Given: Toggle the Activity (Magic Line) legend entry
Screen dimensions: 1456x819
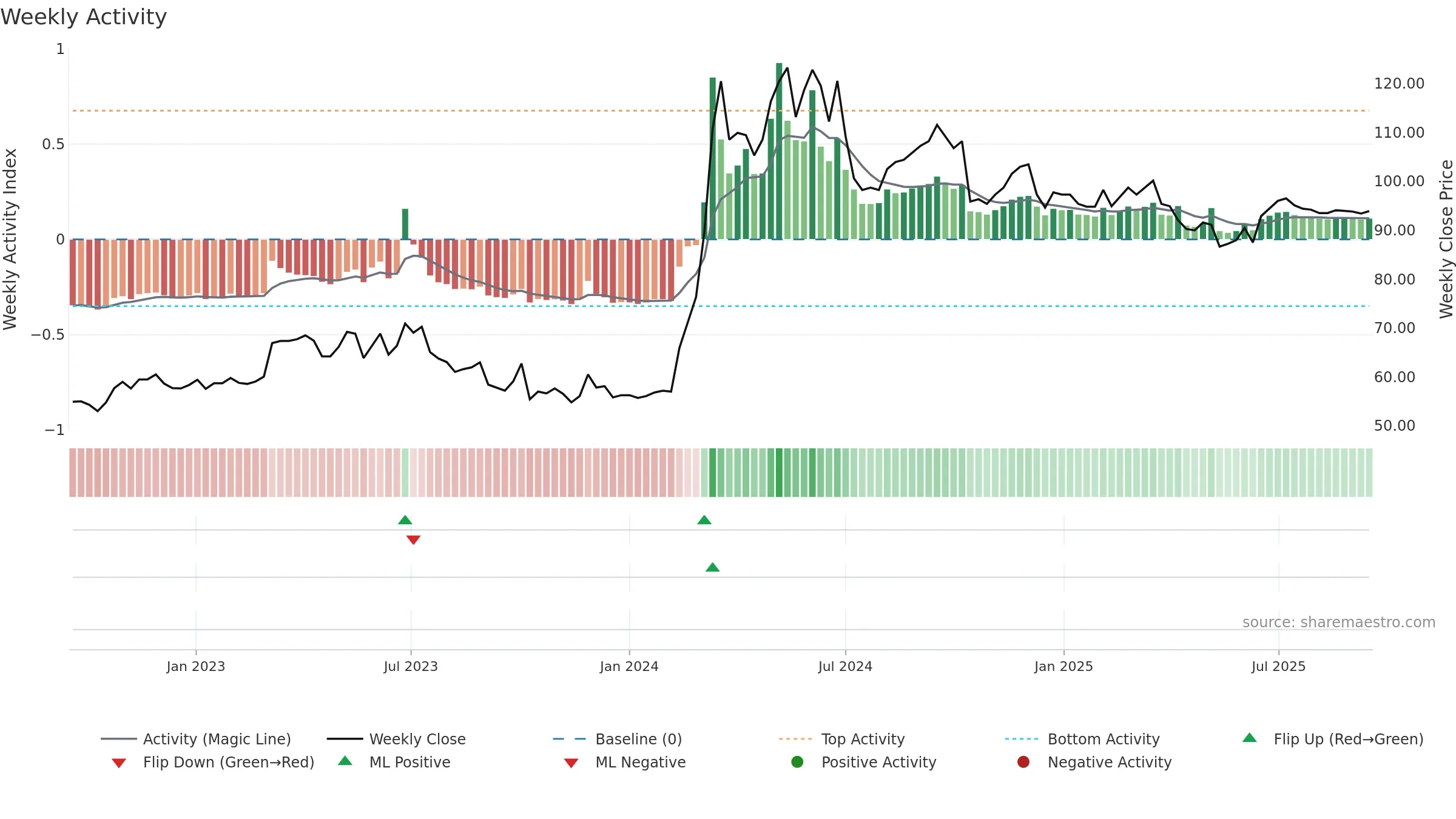Looking at the screenshot, I should point(195,739).
